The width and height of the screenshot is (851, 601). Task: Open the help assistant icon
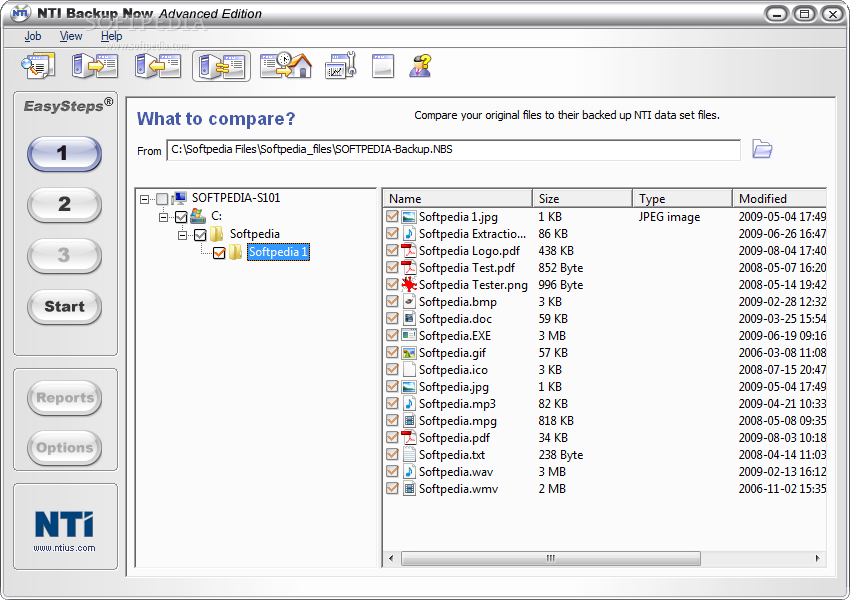tap(421, 66)
